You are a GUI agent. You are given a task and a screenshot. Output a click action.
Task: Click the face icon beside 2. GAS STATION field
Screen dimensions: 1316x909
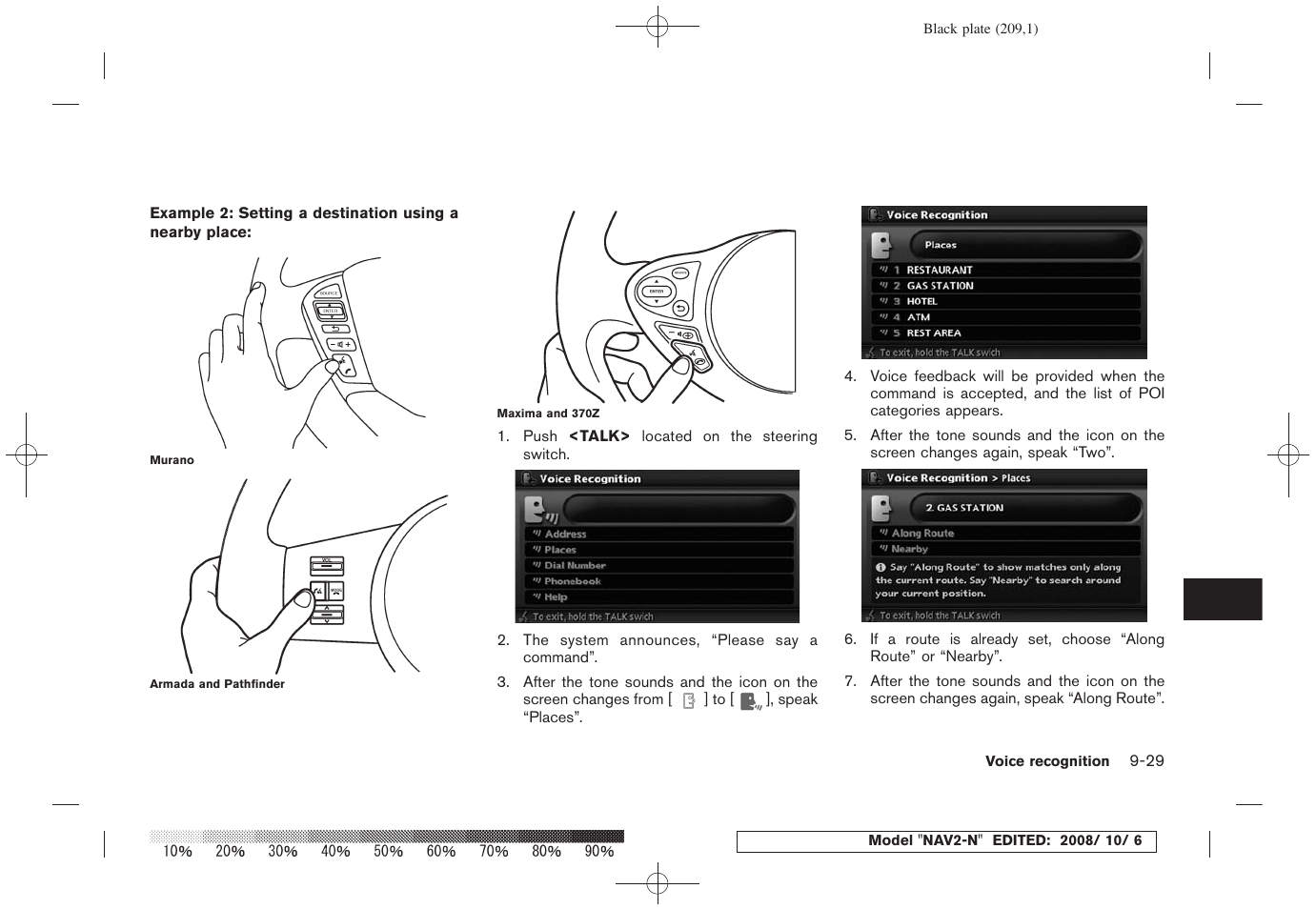(x=881, y=509)
